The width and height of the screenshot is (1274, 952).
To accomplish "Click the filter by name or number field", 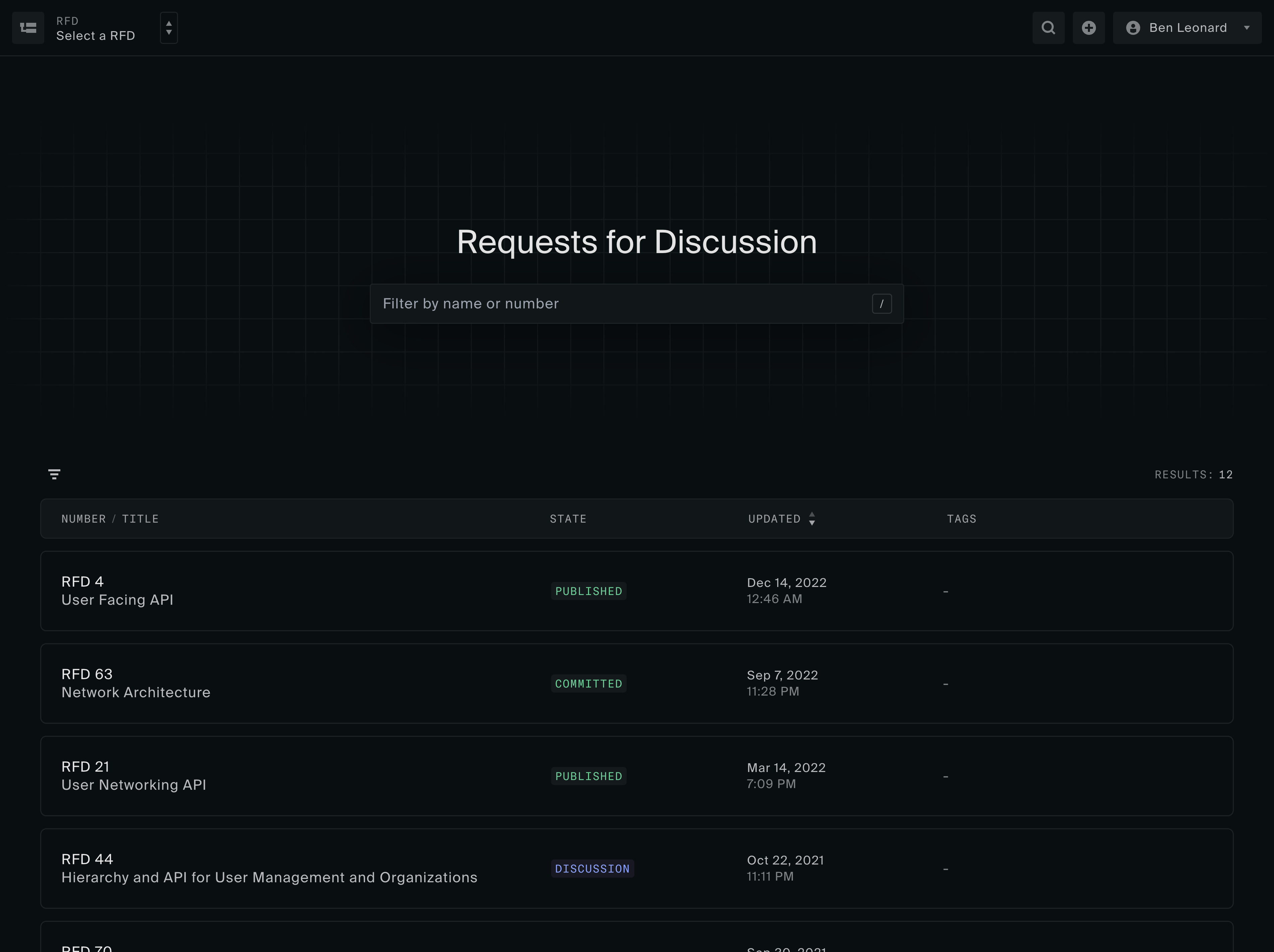I will [605, 303].
